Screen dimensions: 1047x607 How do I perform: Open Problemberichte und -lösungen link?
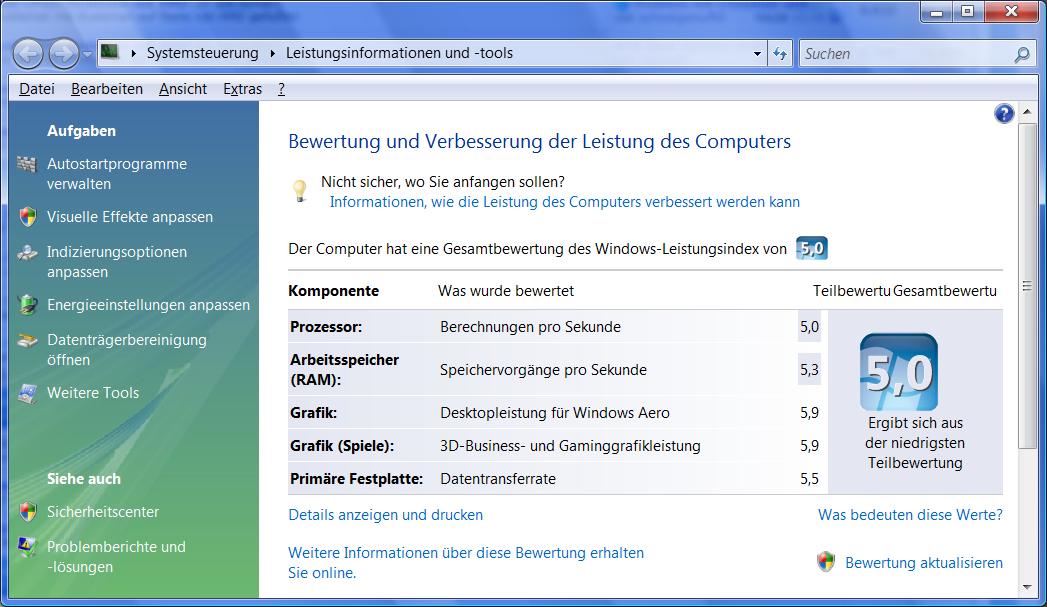pos(116,557)
